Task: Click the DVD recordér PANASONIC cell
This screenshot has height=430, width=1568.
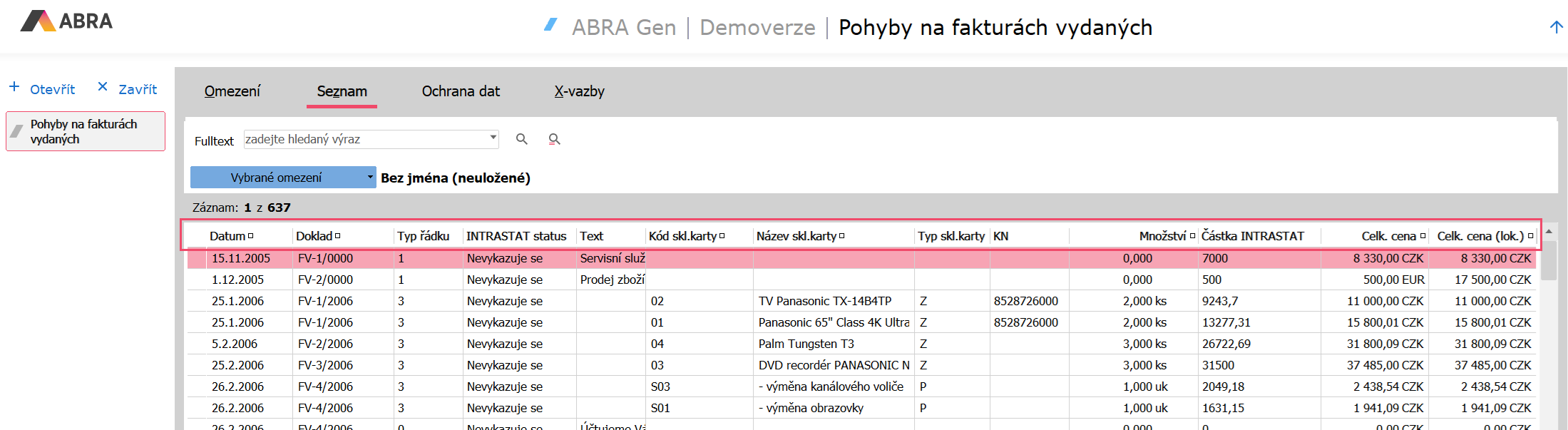Action: (834, 365)
